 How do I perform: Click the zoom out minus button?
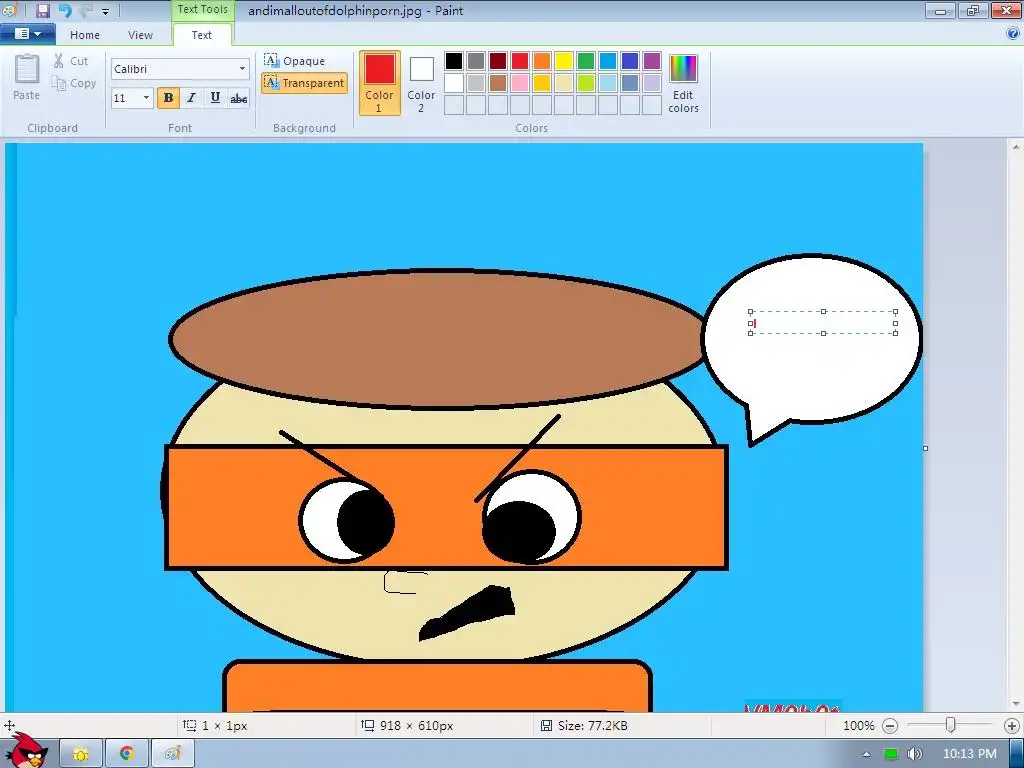point(889,726)
